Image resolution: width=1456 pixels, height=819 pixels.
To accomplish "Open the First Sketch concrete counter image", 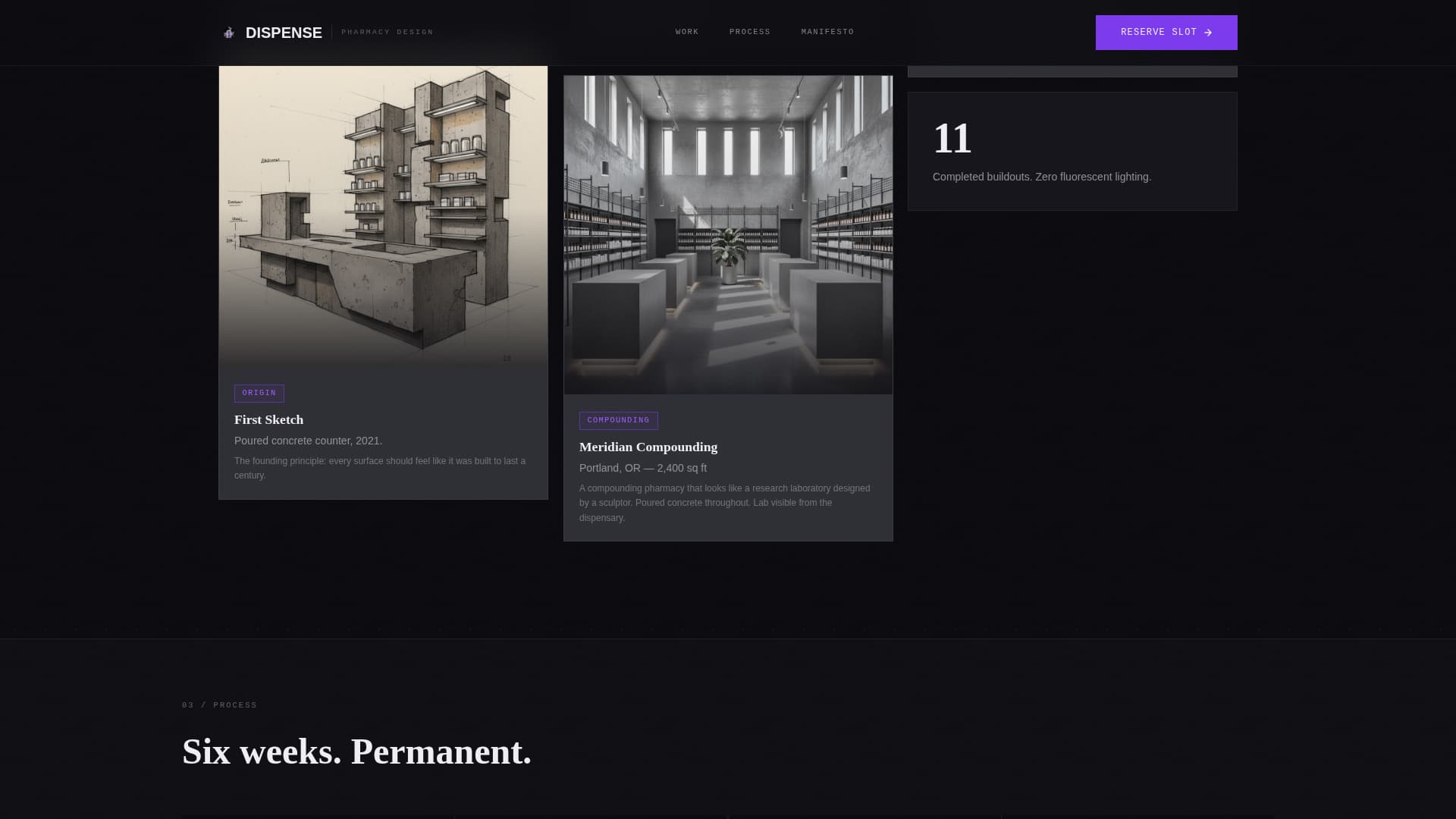I will [383, 217].
